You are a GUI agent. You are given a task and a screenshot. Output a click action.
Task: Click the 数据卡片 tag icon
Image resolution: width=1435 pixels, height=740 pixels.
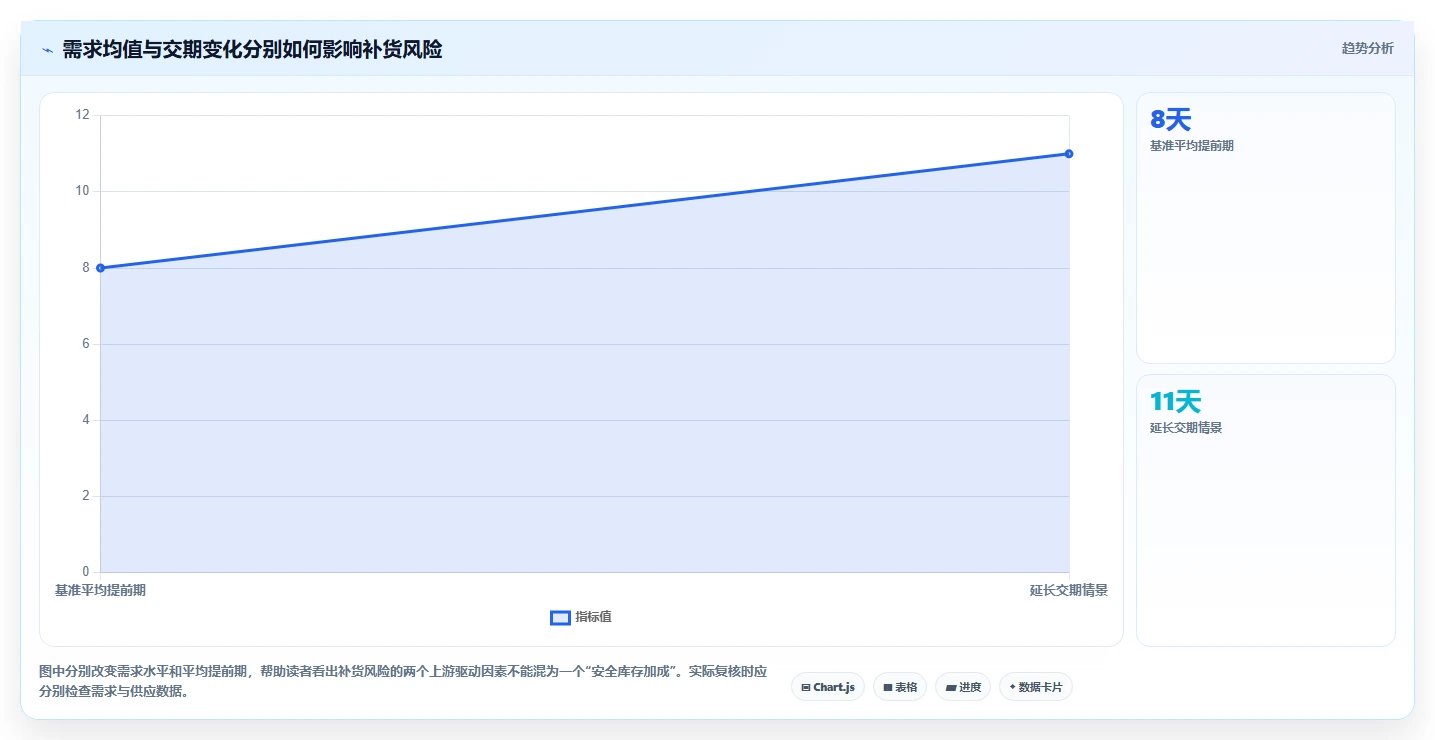click(1012, 688)
